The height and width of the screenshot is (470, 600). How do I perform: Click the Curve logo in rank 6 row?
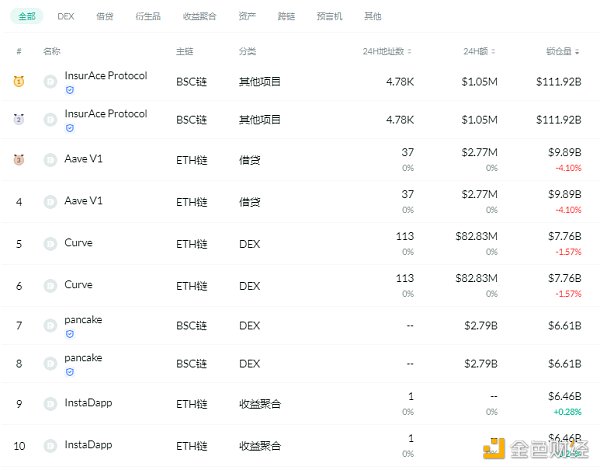[50, 286]
